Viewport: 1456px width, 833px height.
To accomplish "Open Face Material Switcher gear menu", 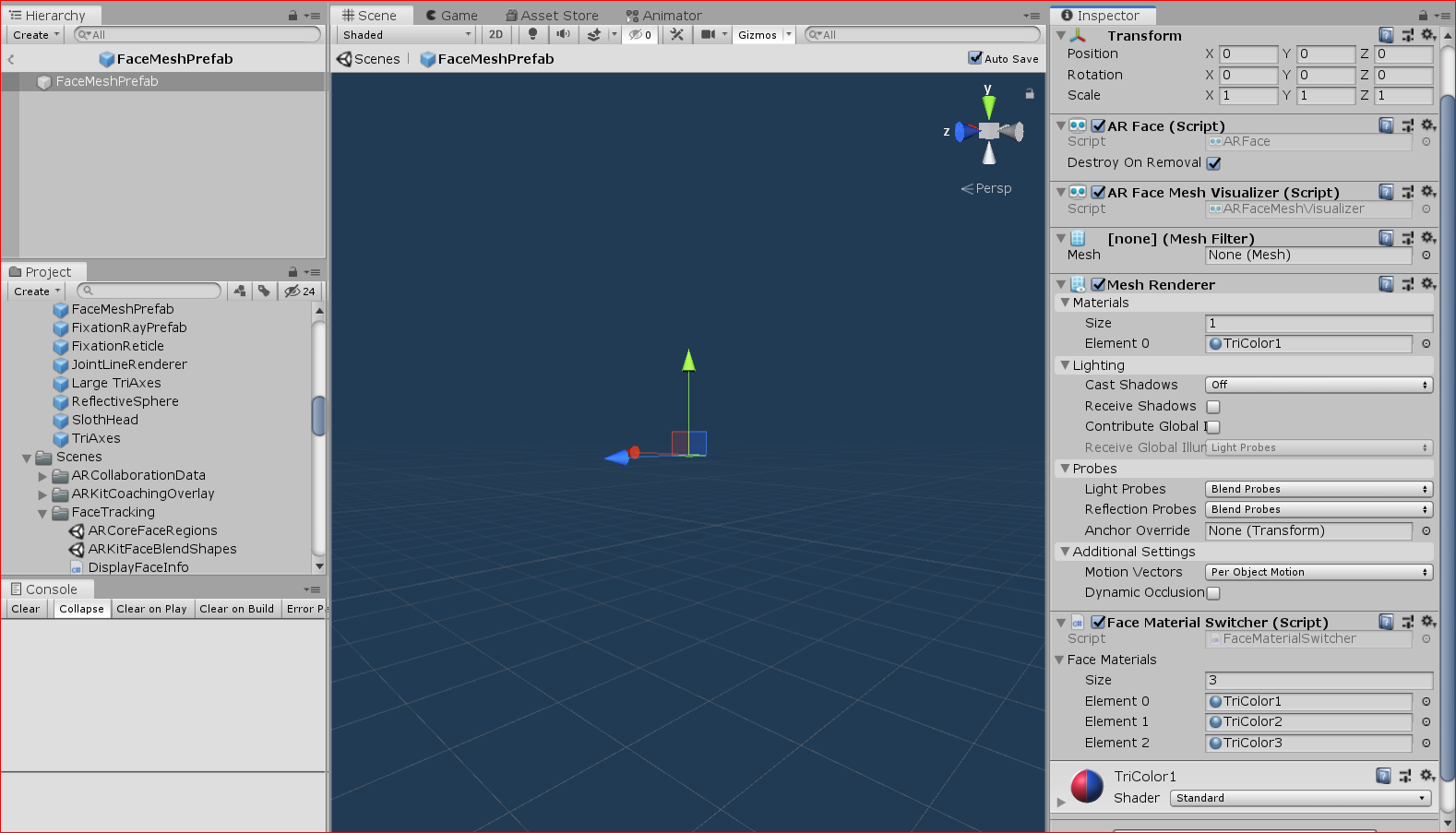I will coord(1428,622).
